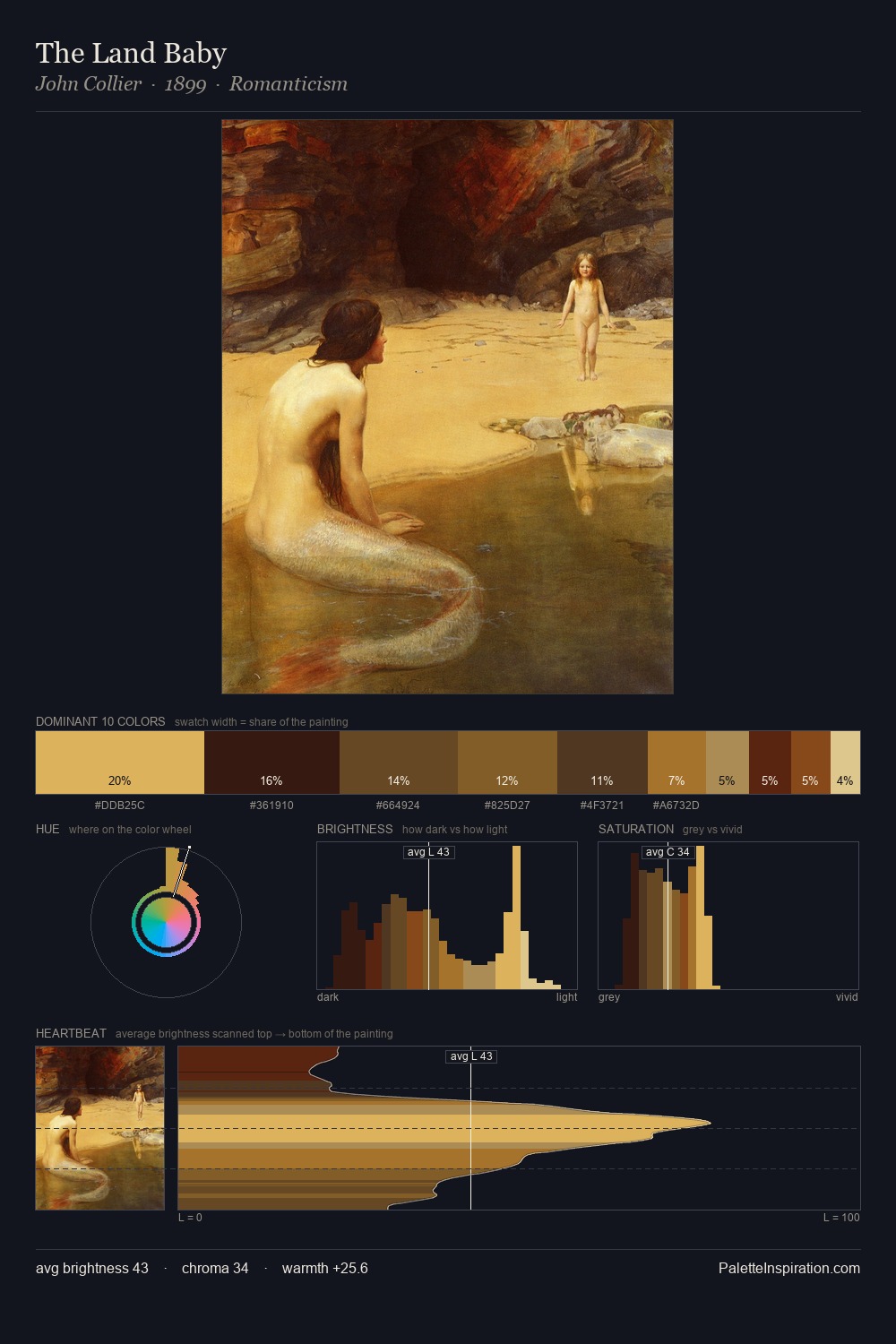Click the HEARTBEAT section heading
The height and width of the screenshot is (1344, 896).
(71, 1033)
